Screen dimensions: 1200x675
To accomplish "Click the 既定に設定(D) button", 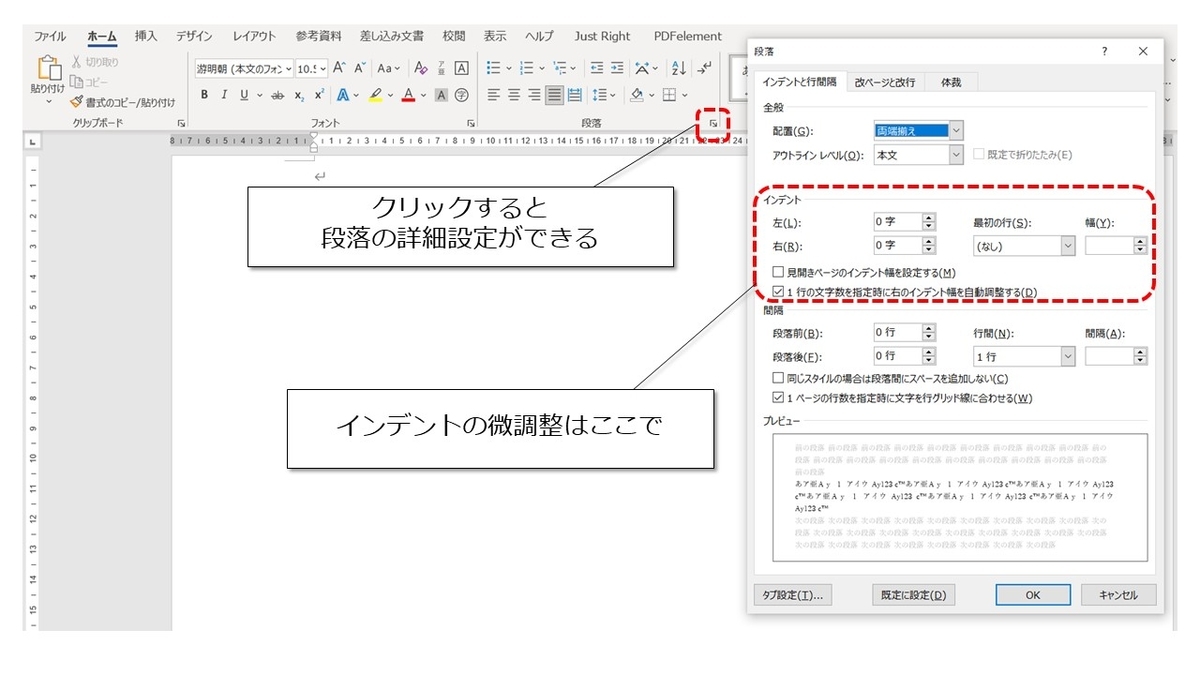I will pyautogui.click(x=912, y=595).
